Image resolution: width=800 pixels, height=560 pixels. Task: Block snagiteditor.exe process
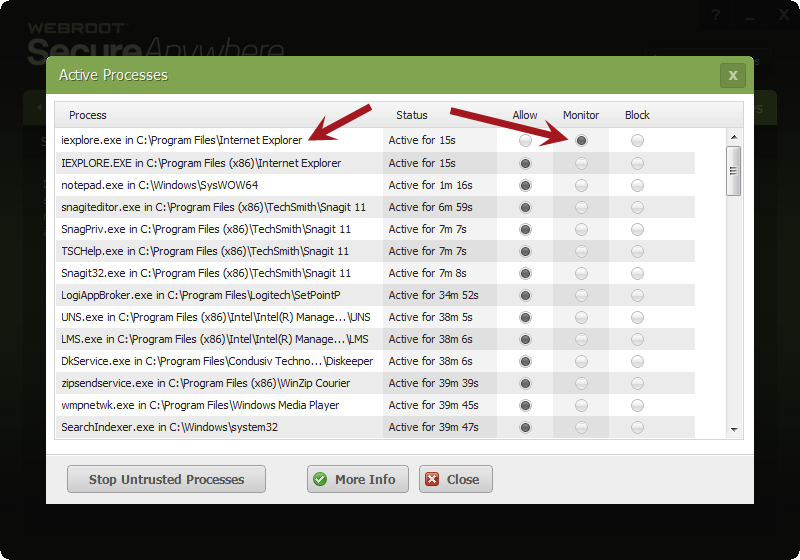click(637, 207)
